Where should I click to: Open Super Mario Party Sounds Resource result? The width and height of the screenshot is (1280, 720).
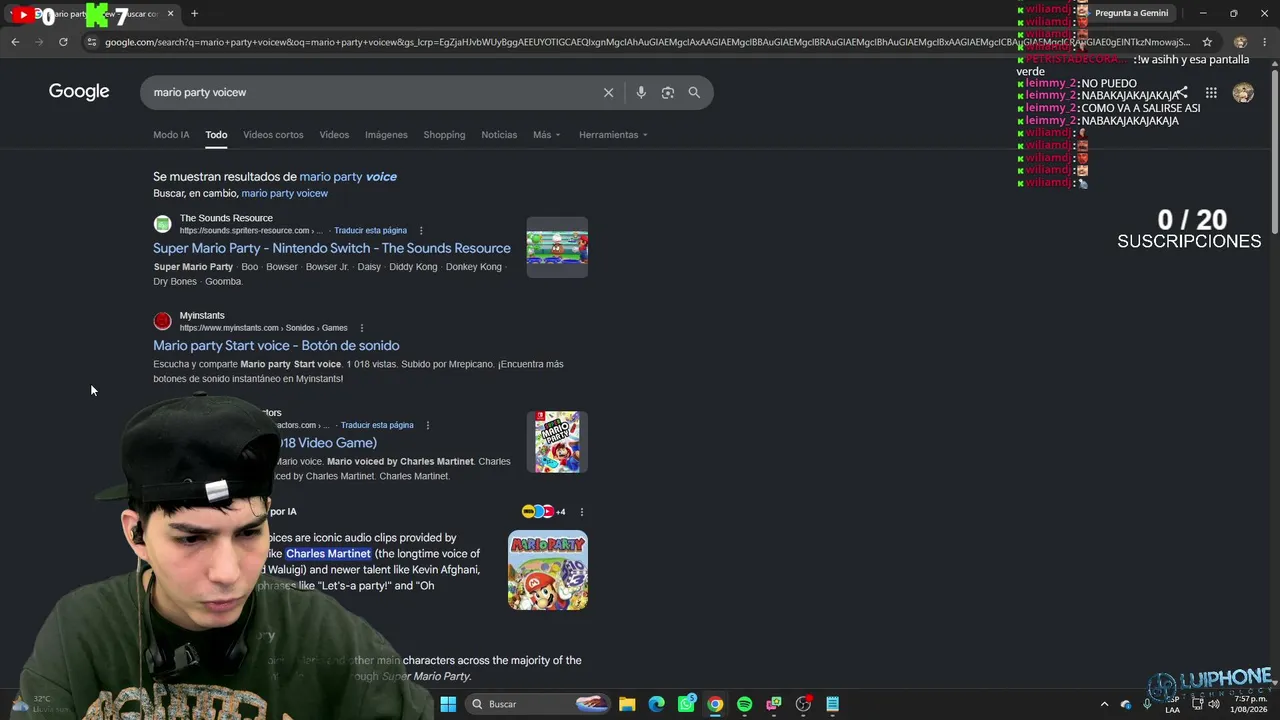[x=332, y=248]
